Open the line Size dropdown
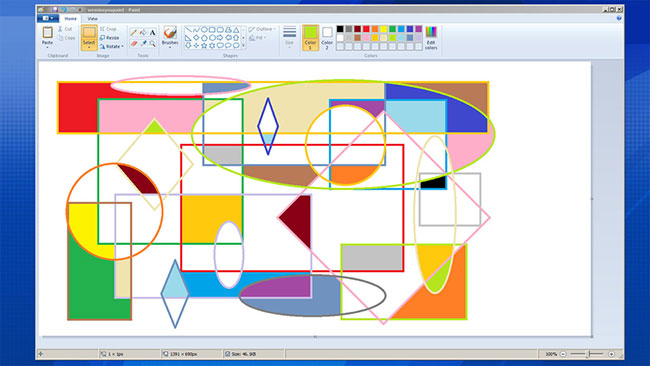This screenshot has height=366, width=650. click(x=289, y=37)
